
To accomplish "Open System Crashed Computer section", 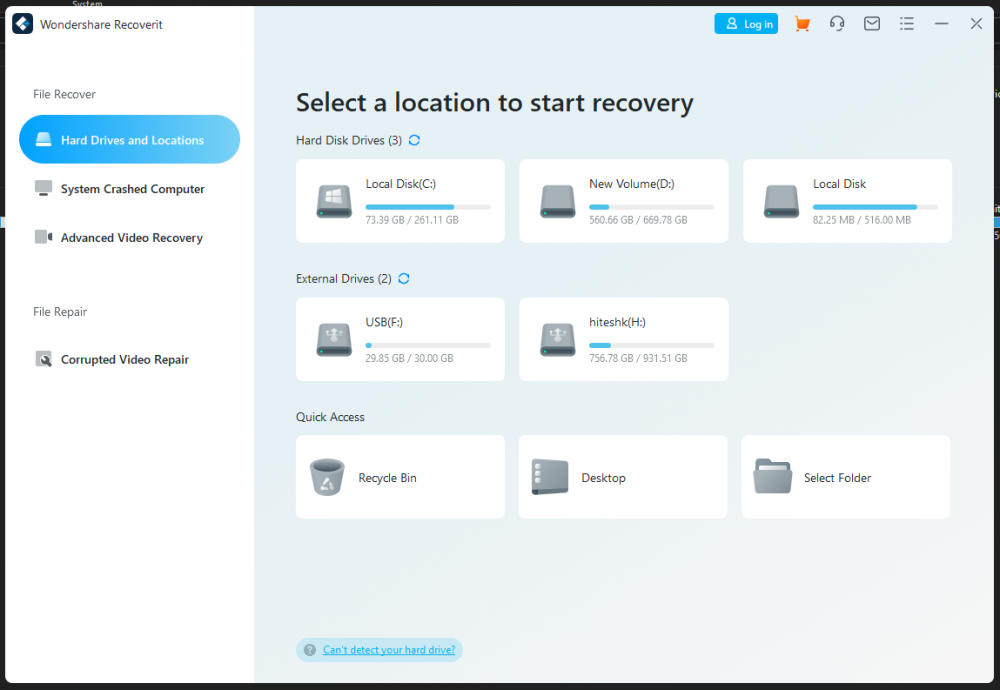I will [x=129, y=189].
